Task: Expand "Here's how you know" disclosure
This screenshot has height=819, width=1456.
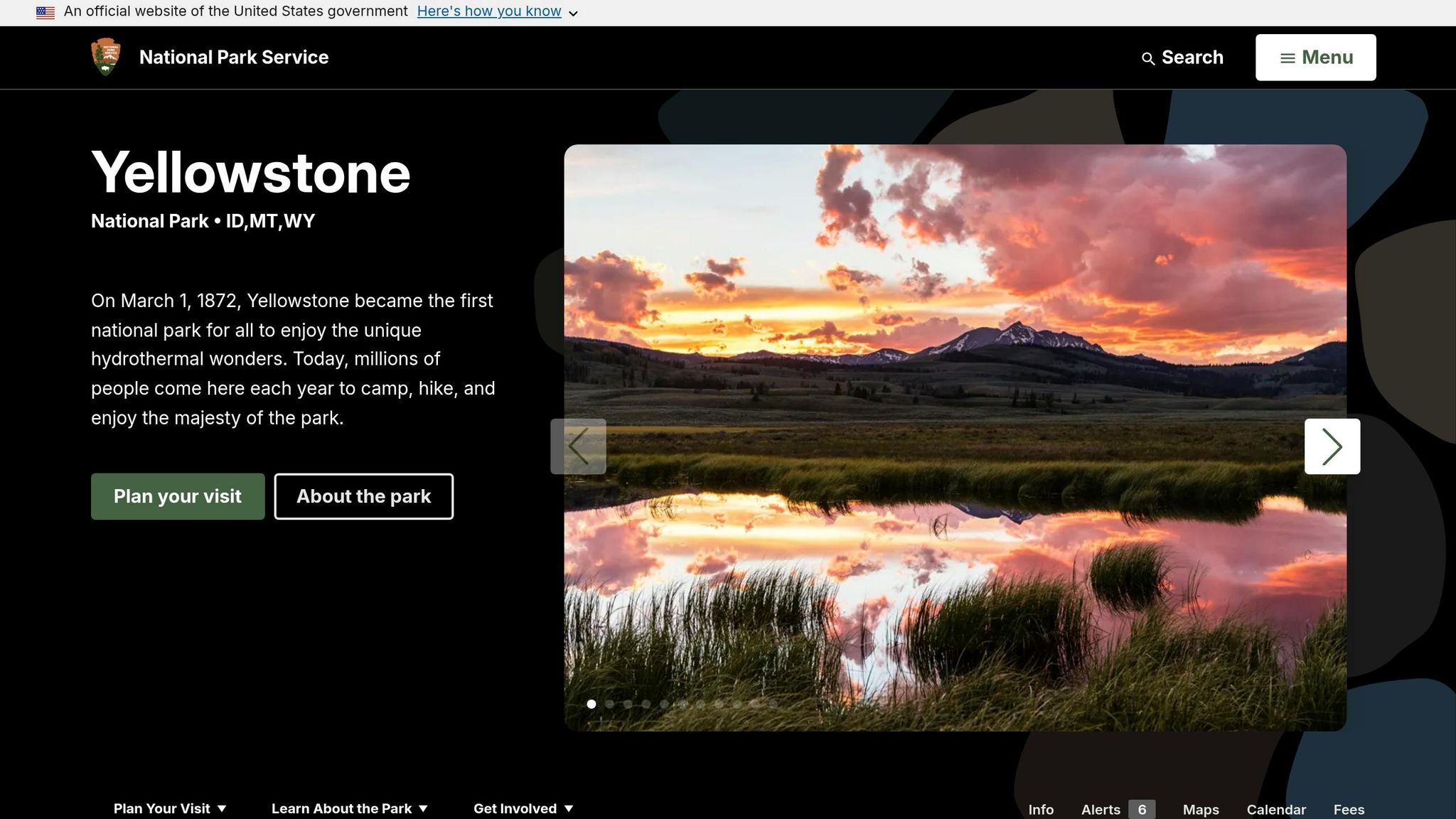Action: pos(497,11)
